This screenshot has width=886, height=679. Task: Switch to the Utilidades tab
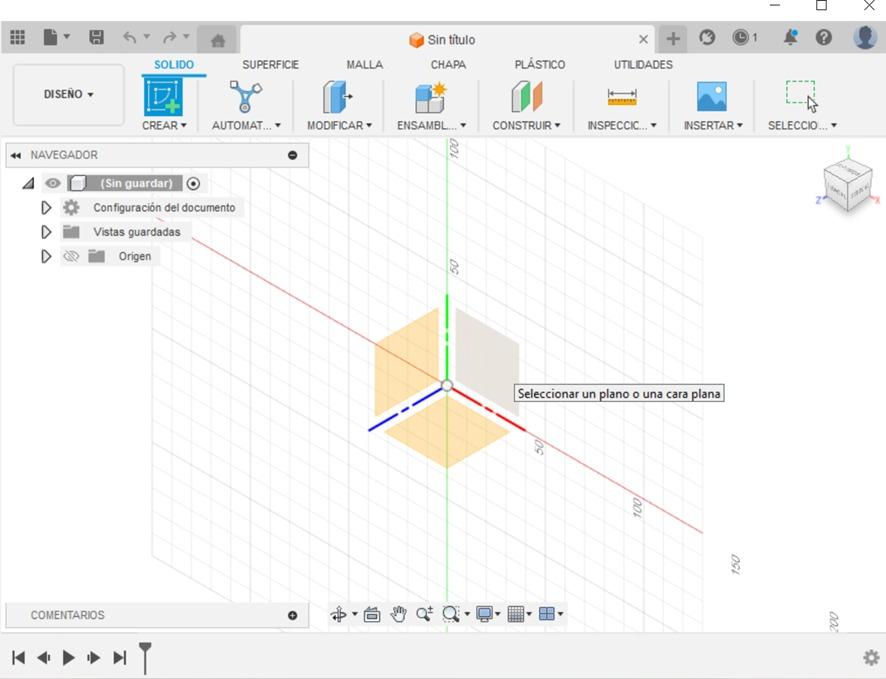[x=643, y=65]
